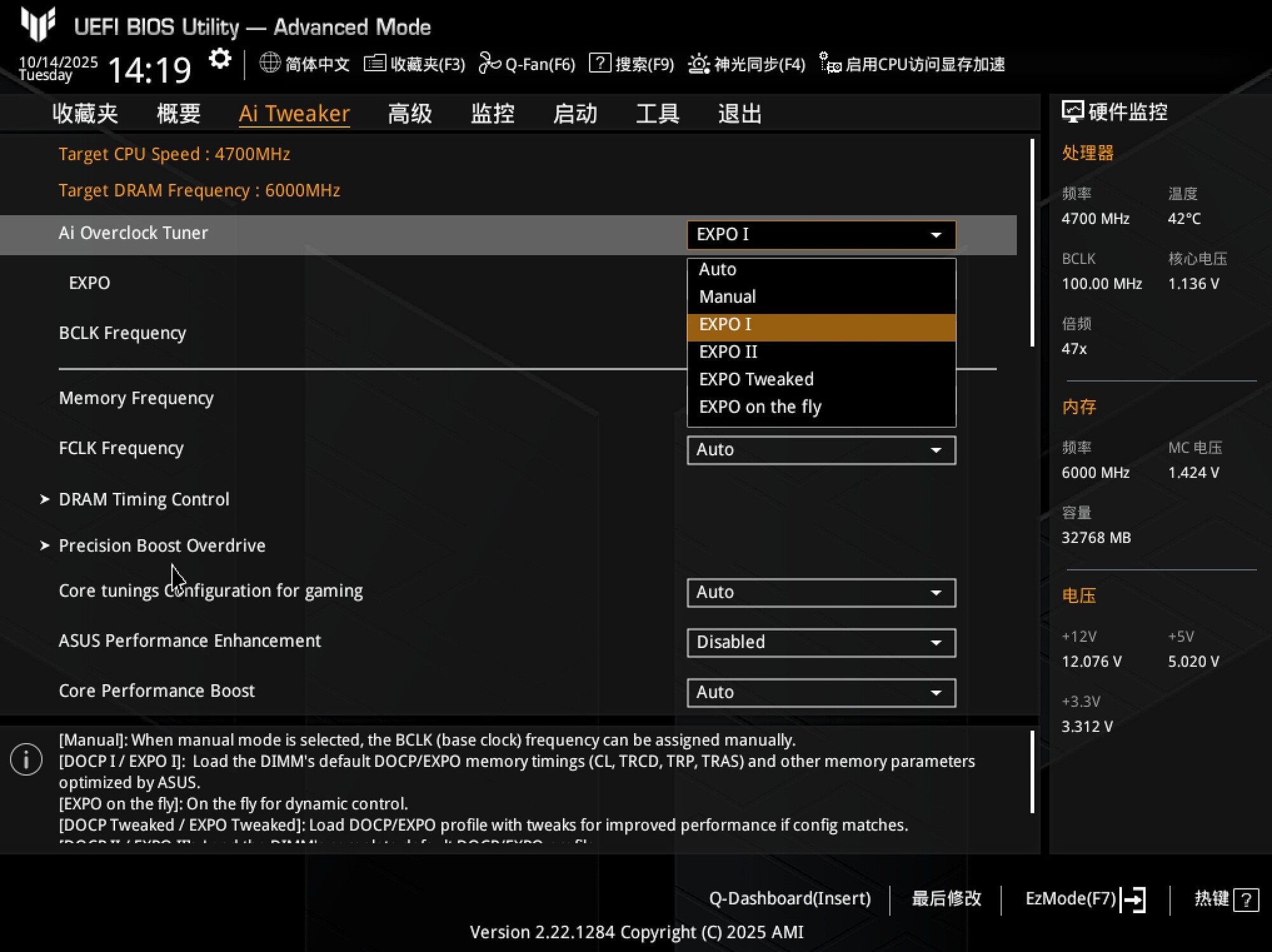Switch to the 高级 tab
This screenshot has height=952, width=1272.
[x=410, y=113]
